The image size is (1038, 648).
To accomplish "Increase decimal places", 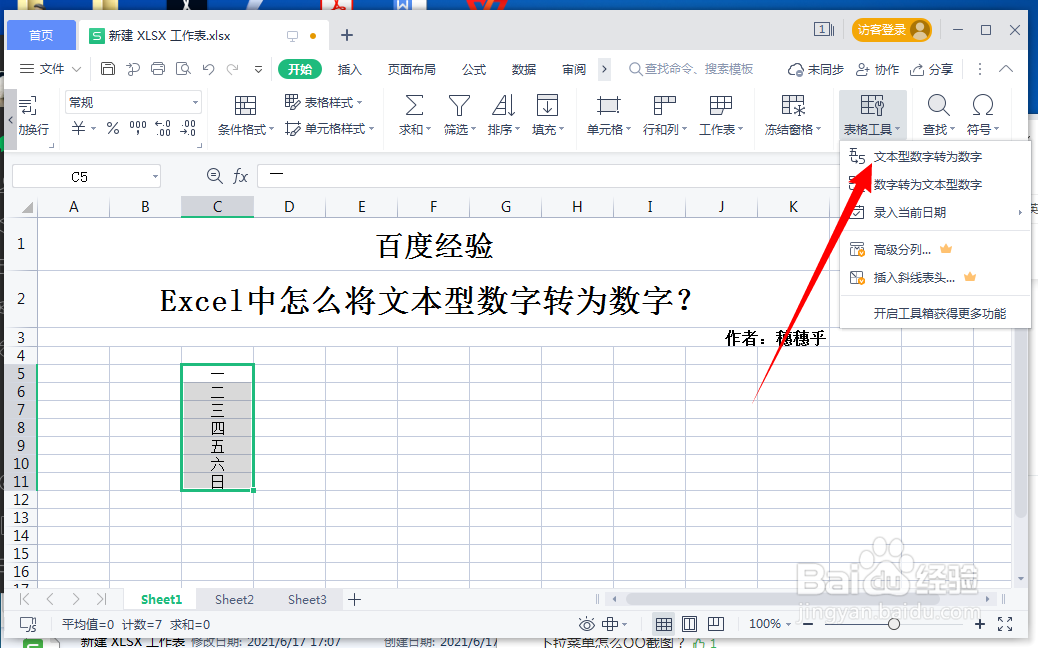I will (163, 128).
